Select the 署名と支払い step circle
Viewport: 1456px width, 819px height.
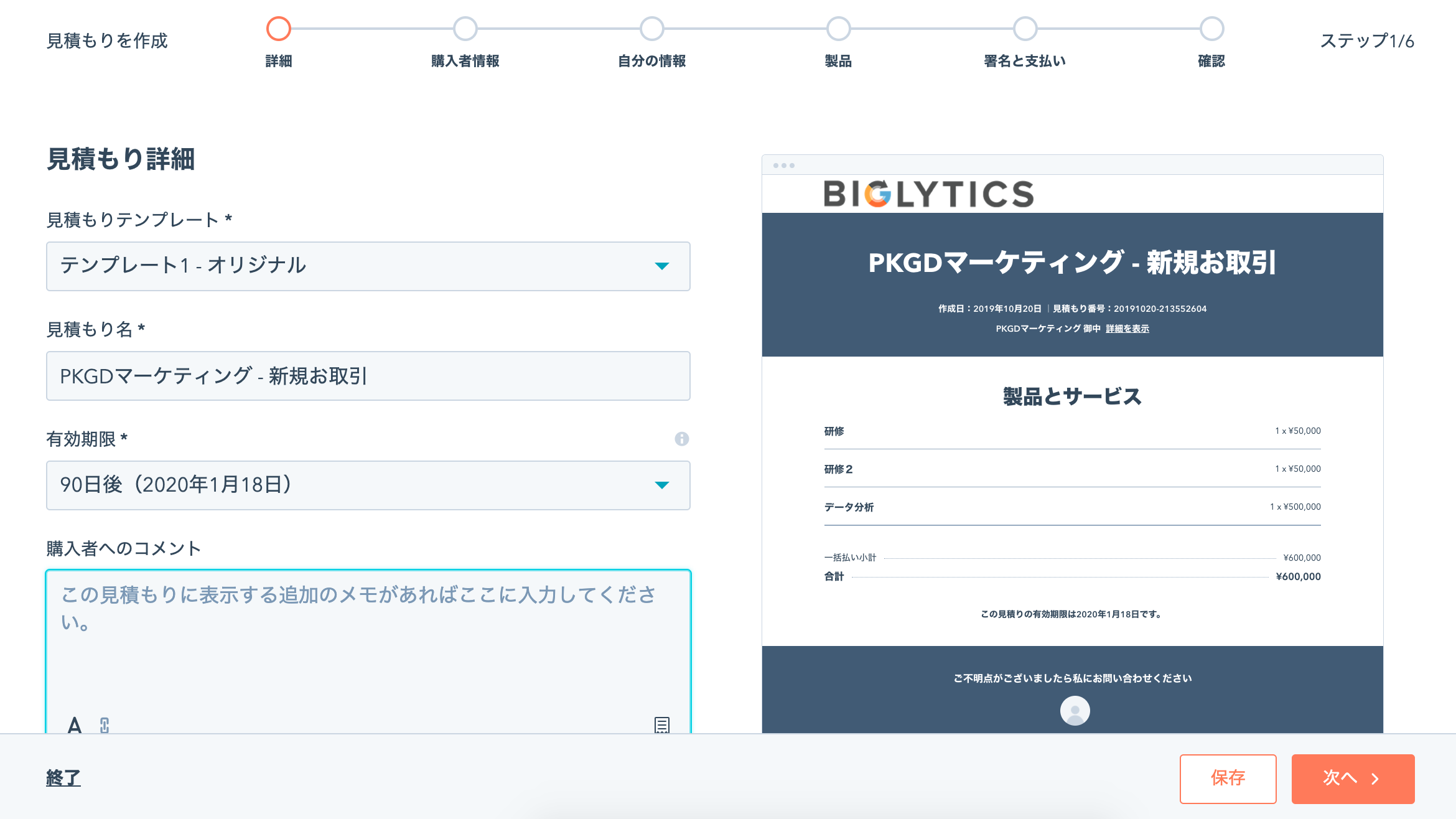coord(1025,29)
